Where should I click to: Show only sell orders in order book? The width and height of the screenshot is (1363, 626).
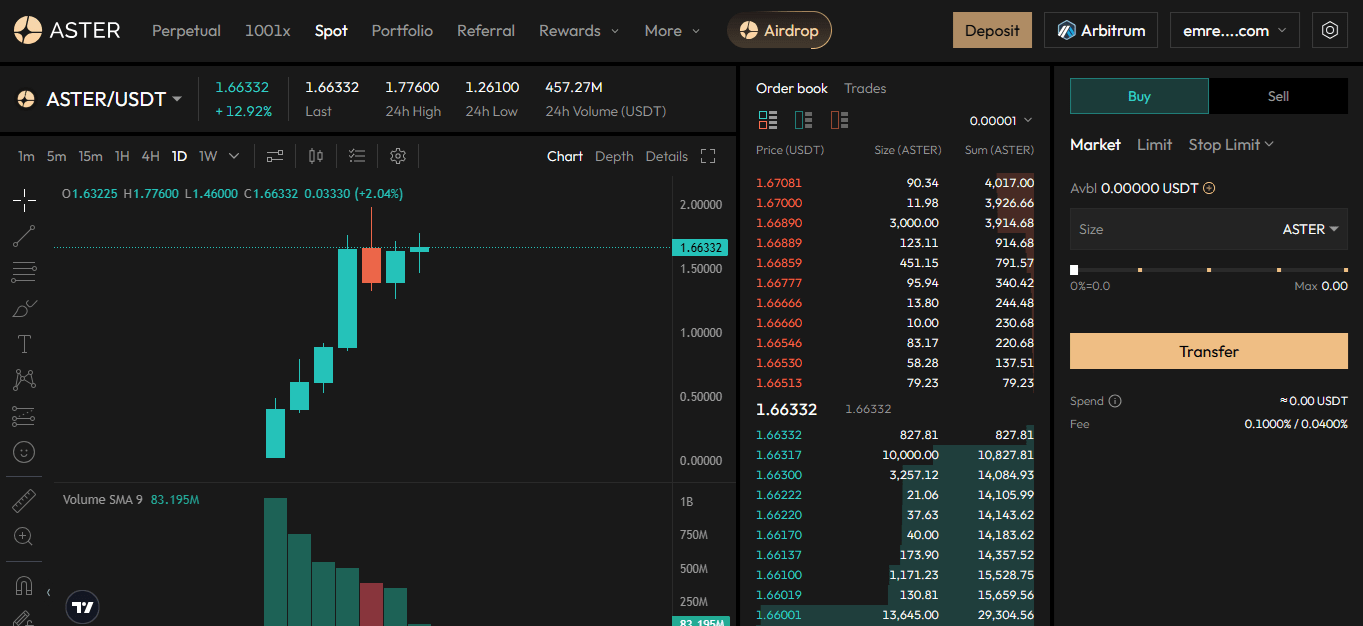click(x=839, y=121)
